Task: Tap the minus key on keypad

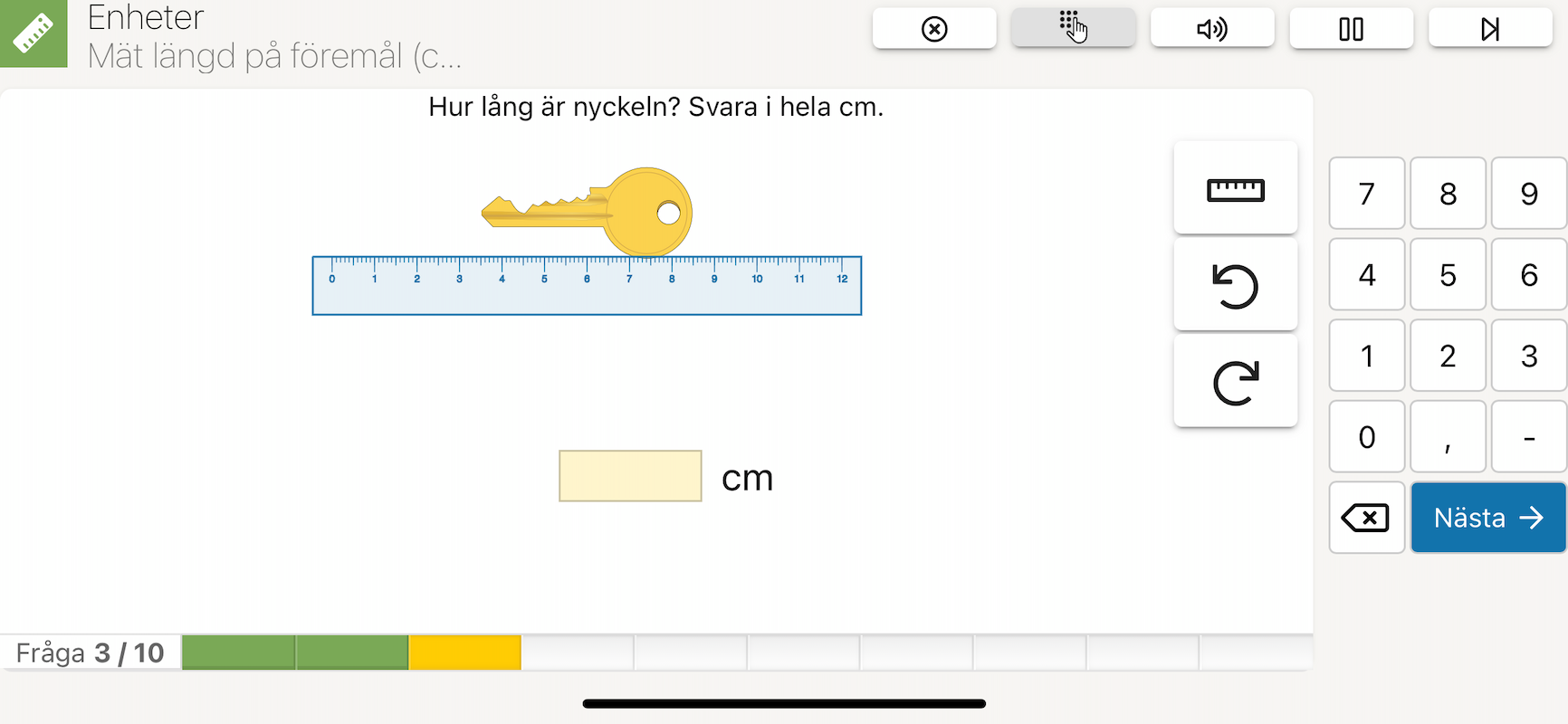Action: 1529,437
